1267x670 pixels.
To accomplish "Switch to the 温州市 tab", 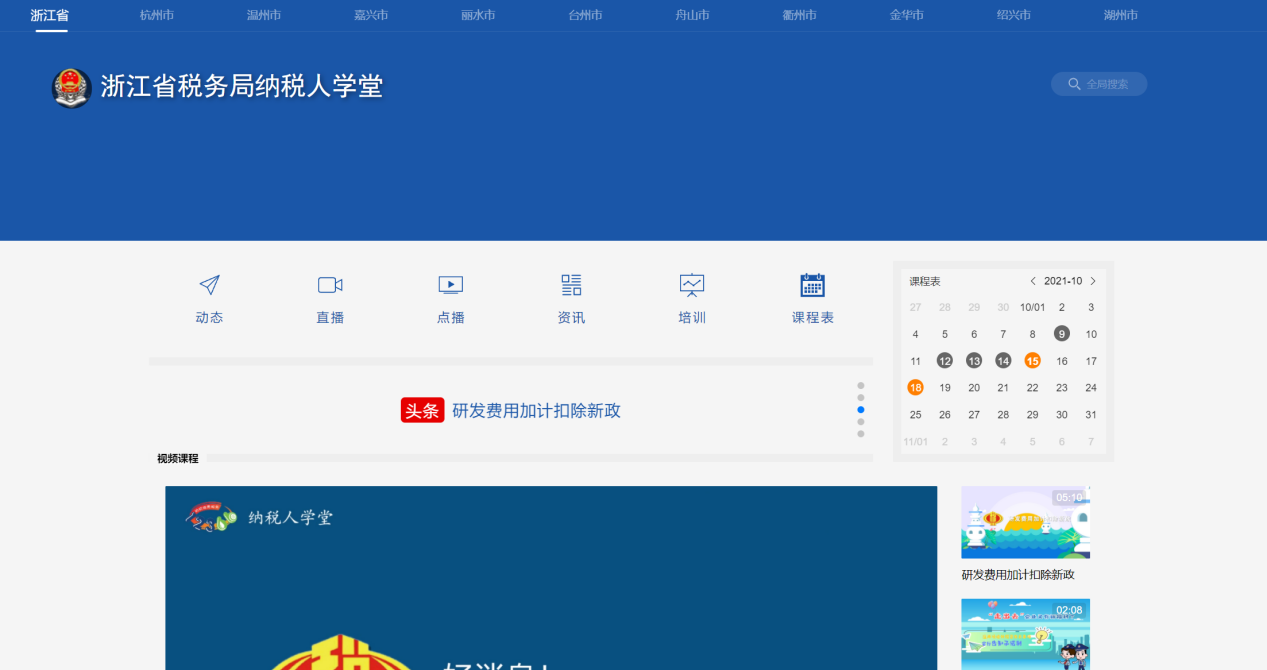I will coord(264,15).
